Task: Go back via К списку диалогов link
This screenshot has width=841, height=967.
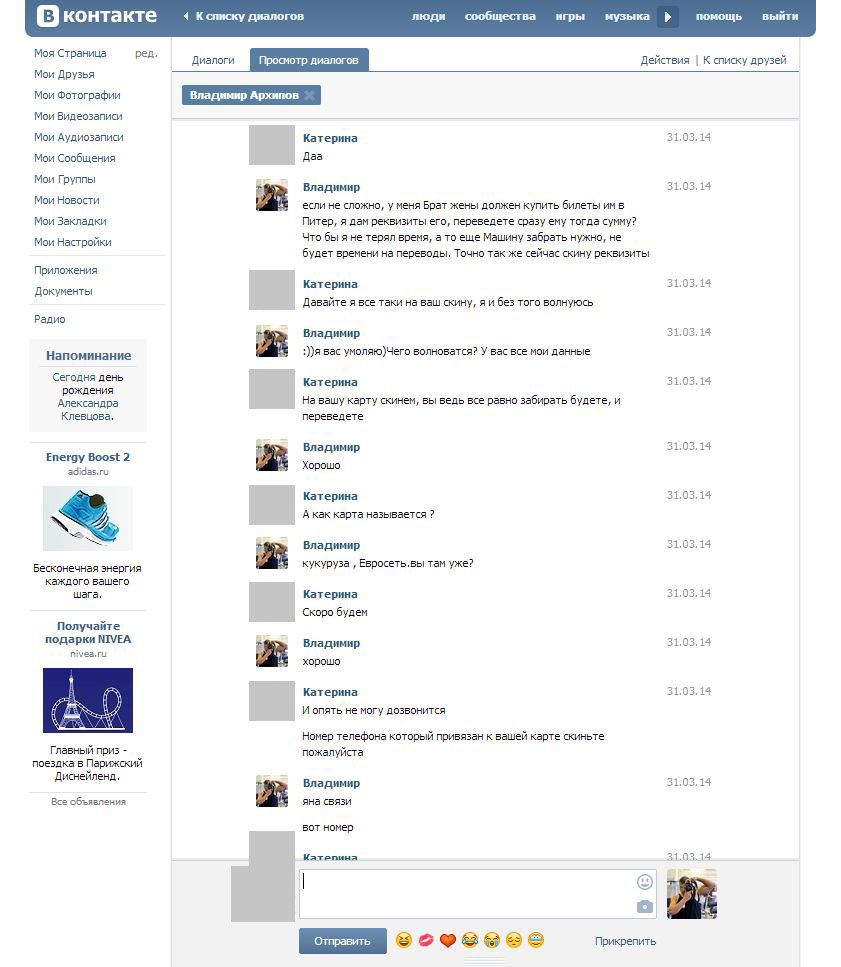Action: [249, 16]
